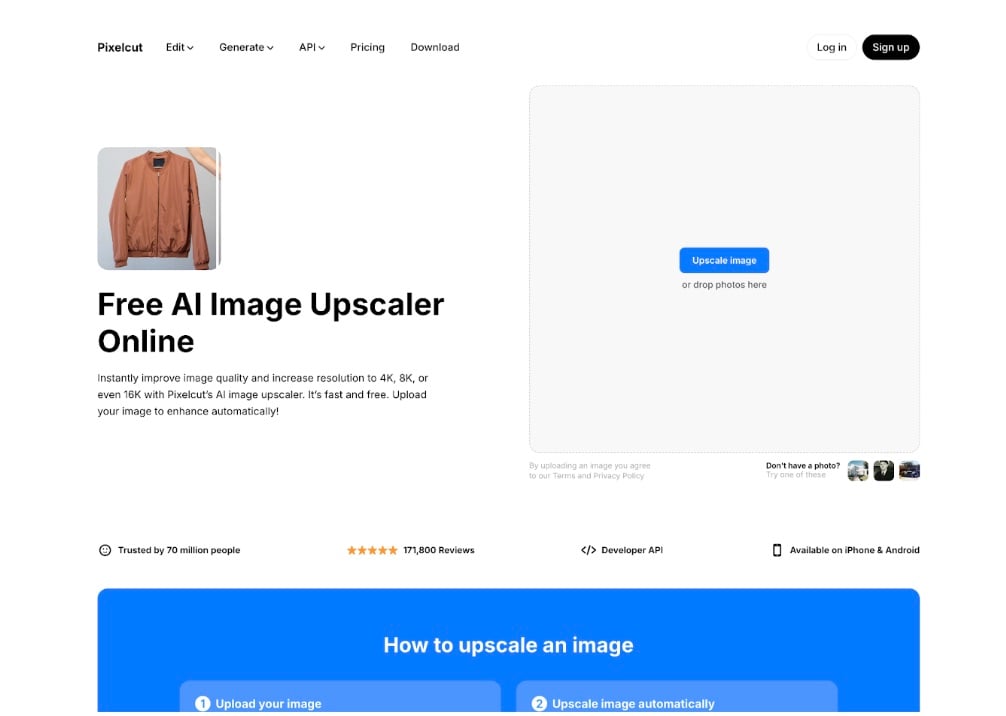
Task: Expand the Edit dropdown menu
Action: point(180,47)
